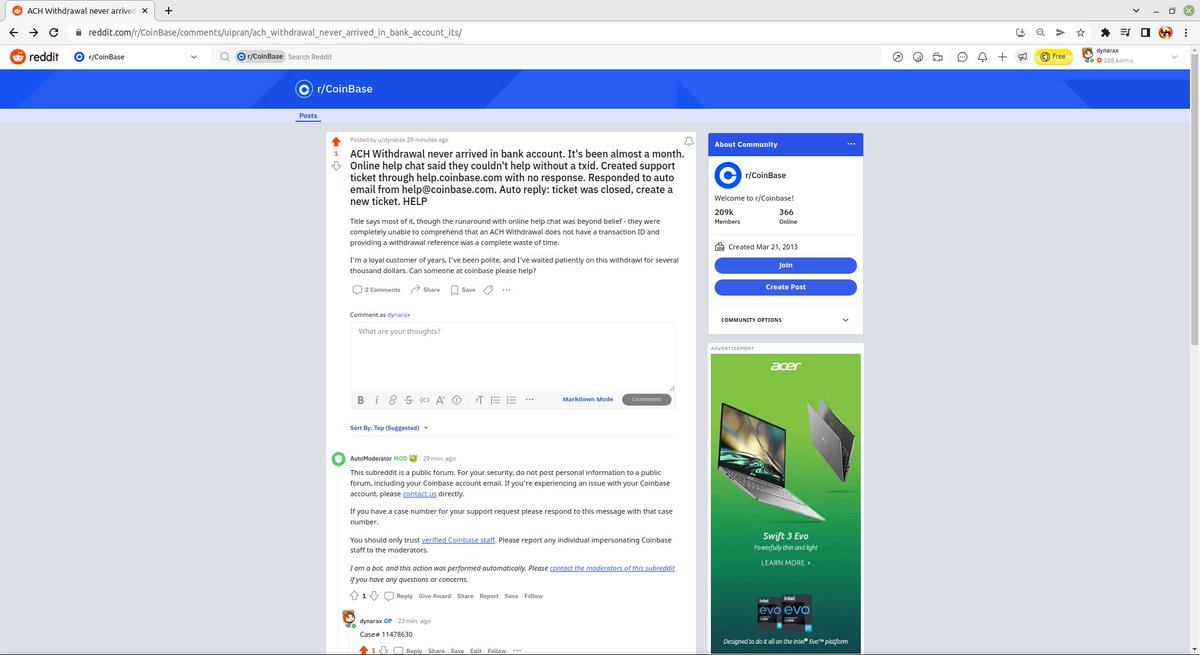The image size is (1200, 655).
Task: Click the Create Post plus icon in header
Action: point(1002,57)
